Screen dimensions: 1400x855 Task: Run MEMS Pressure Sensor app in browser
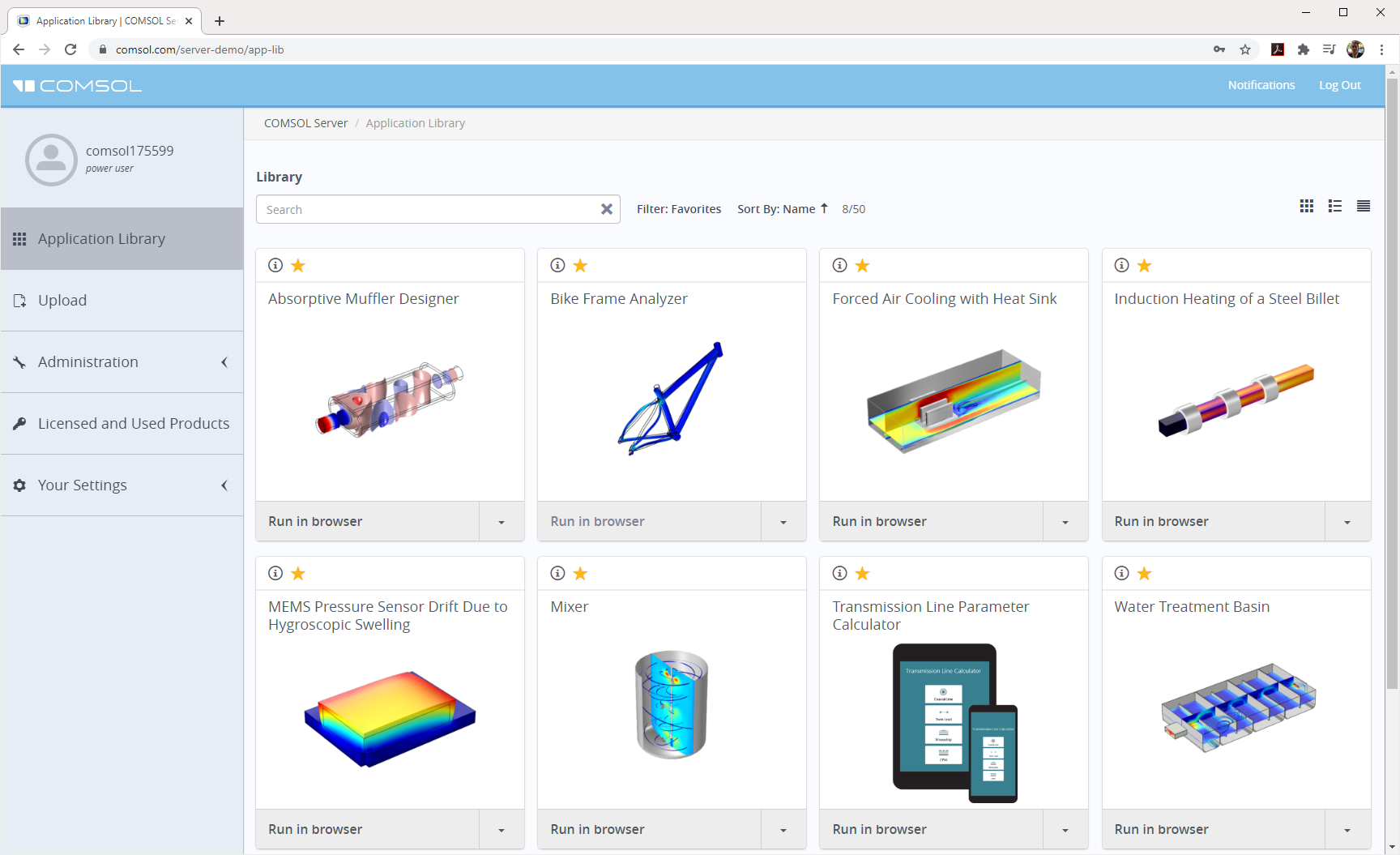click(x=368, y=829)
